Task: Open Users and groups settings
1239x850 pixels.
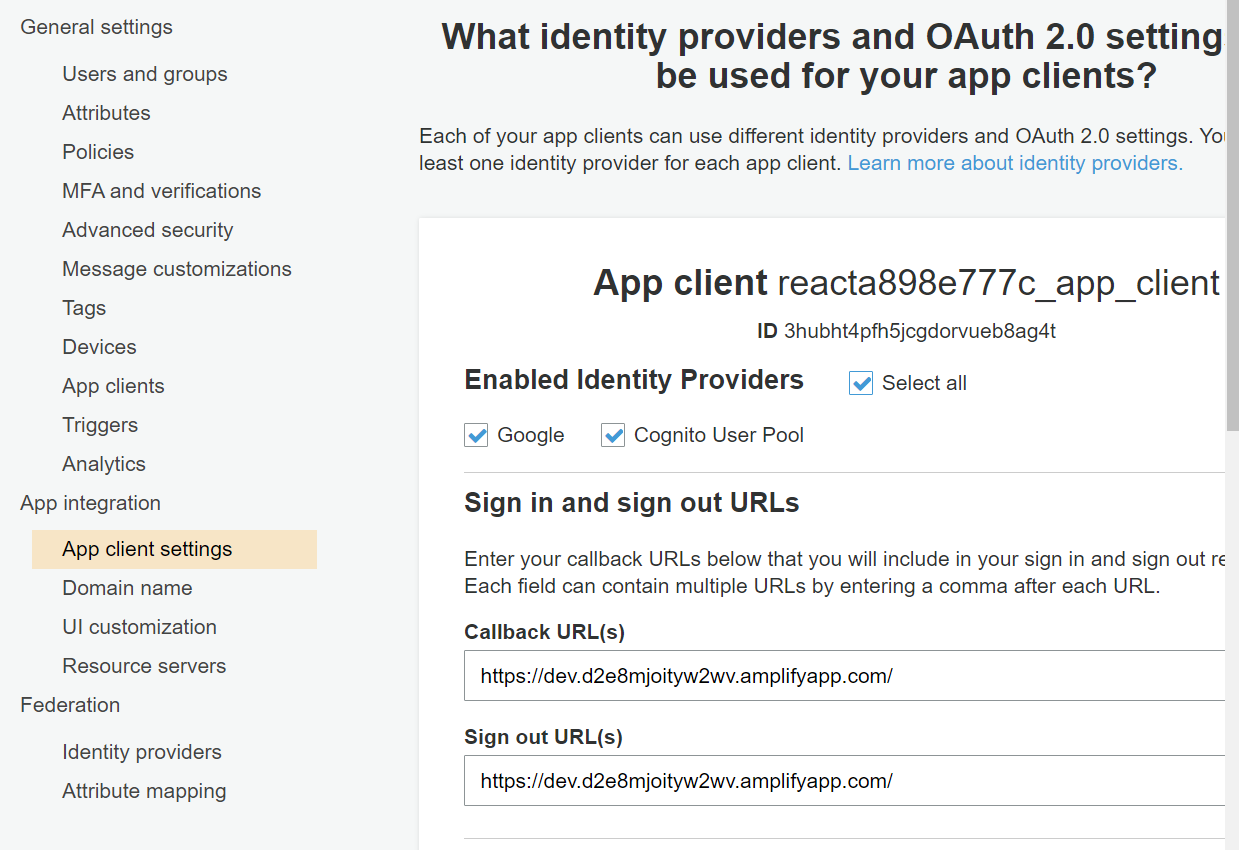Action: point(145,74)
